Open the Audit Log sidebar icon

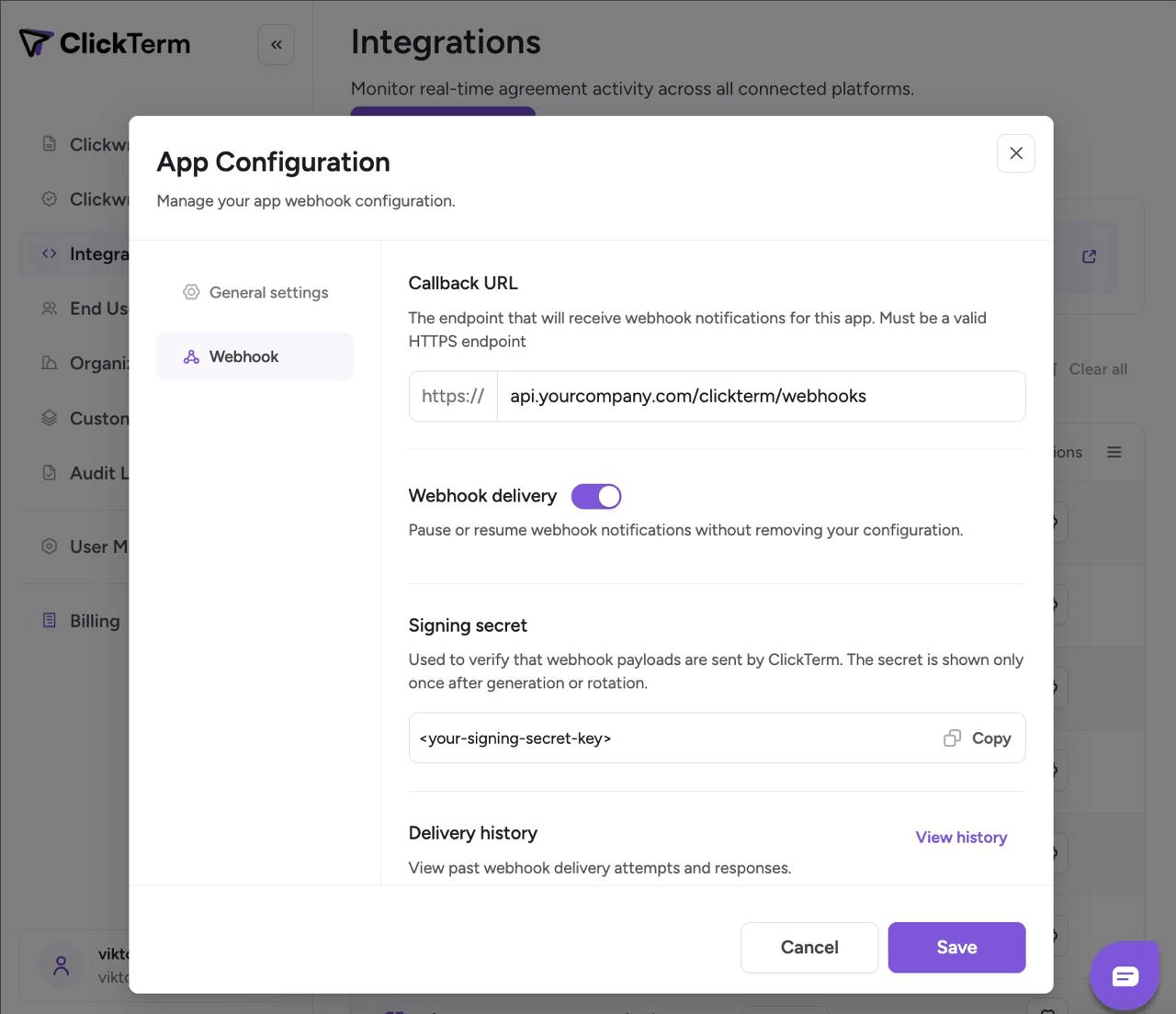tap(48, 472)
